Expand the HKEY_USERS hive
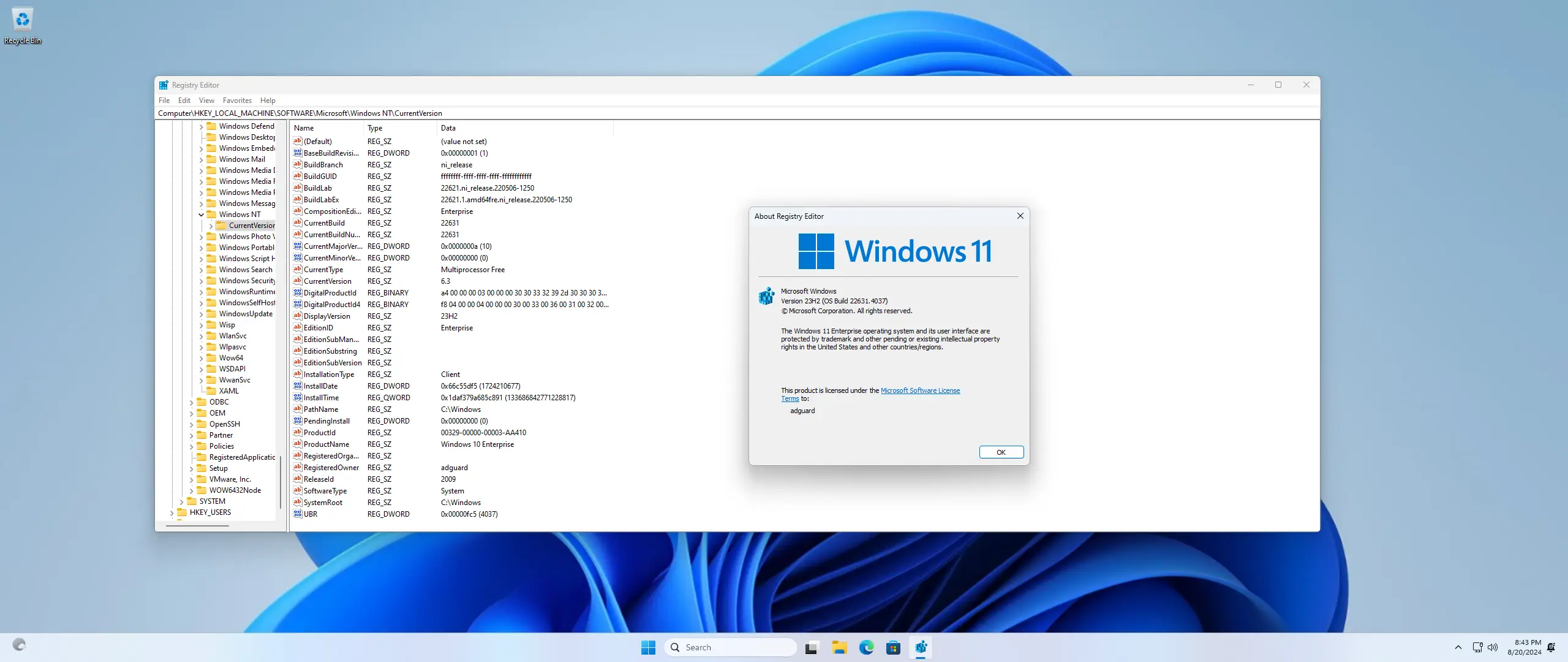The height and width of the screenshot is (662, 1568). [171, 512]
